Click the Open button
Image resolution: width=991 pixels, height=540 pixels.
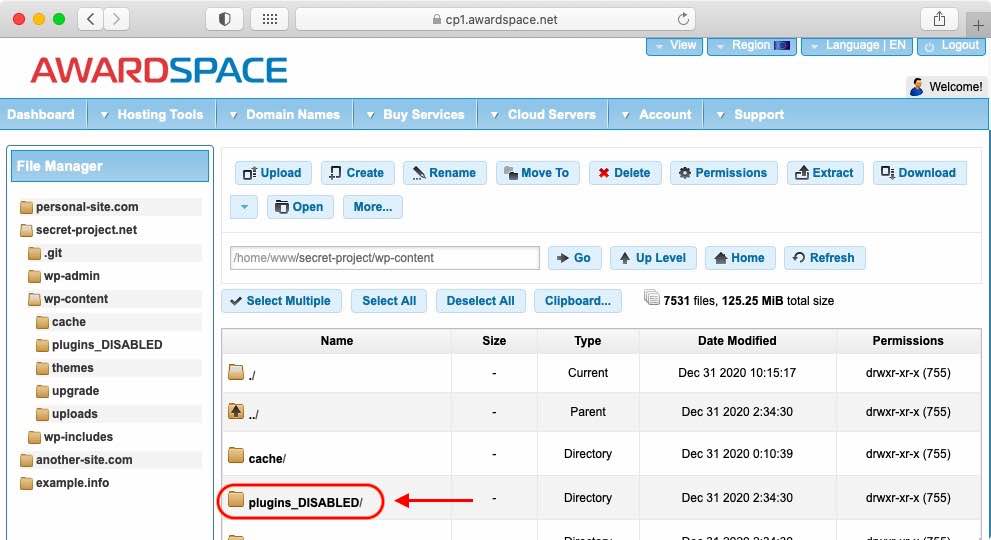[300, 207]
